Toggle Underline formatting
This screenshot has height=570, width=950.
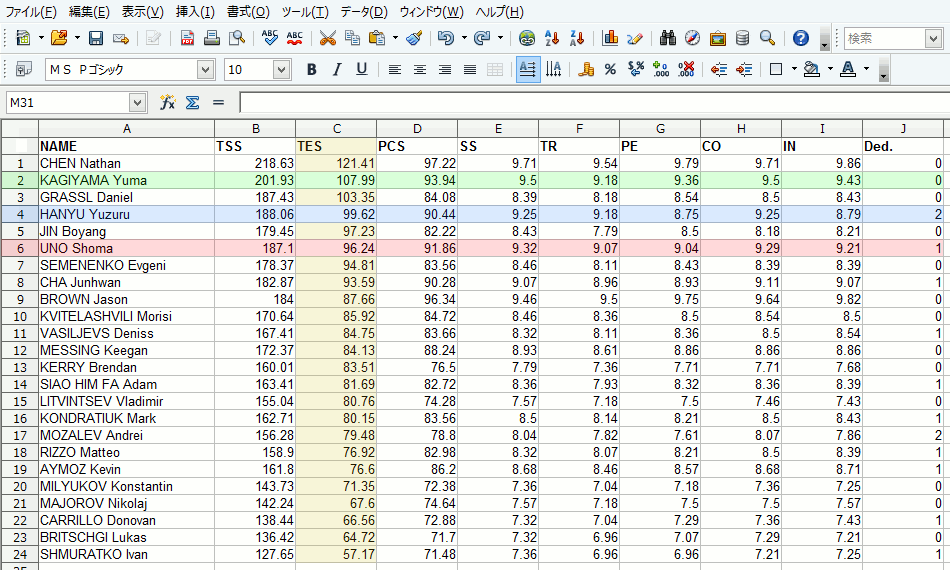click(x=362, y=69)
